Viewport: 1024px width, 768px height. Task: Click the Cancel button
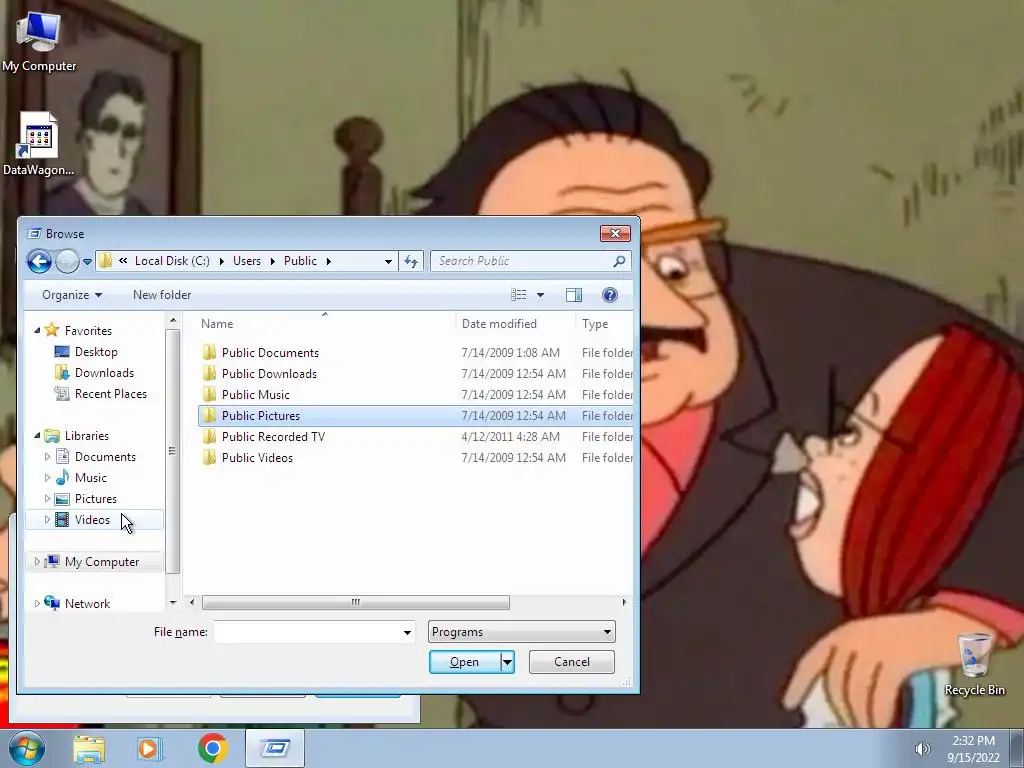(571, 662)
